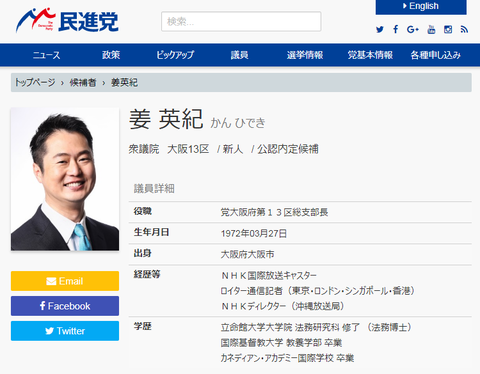Click the 出身 row label
Viewport: 480px width, 374px height.
pyautogui.click(x=143, y=254)
